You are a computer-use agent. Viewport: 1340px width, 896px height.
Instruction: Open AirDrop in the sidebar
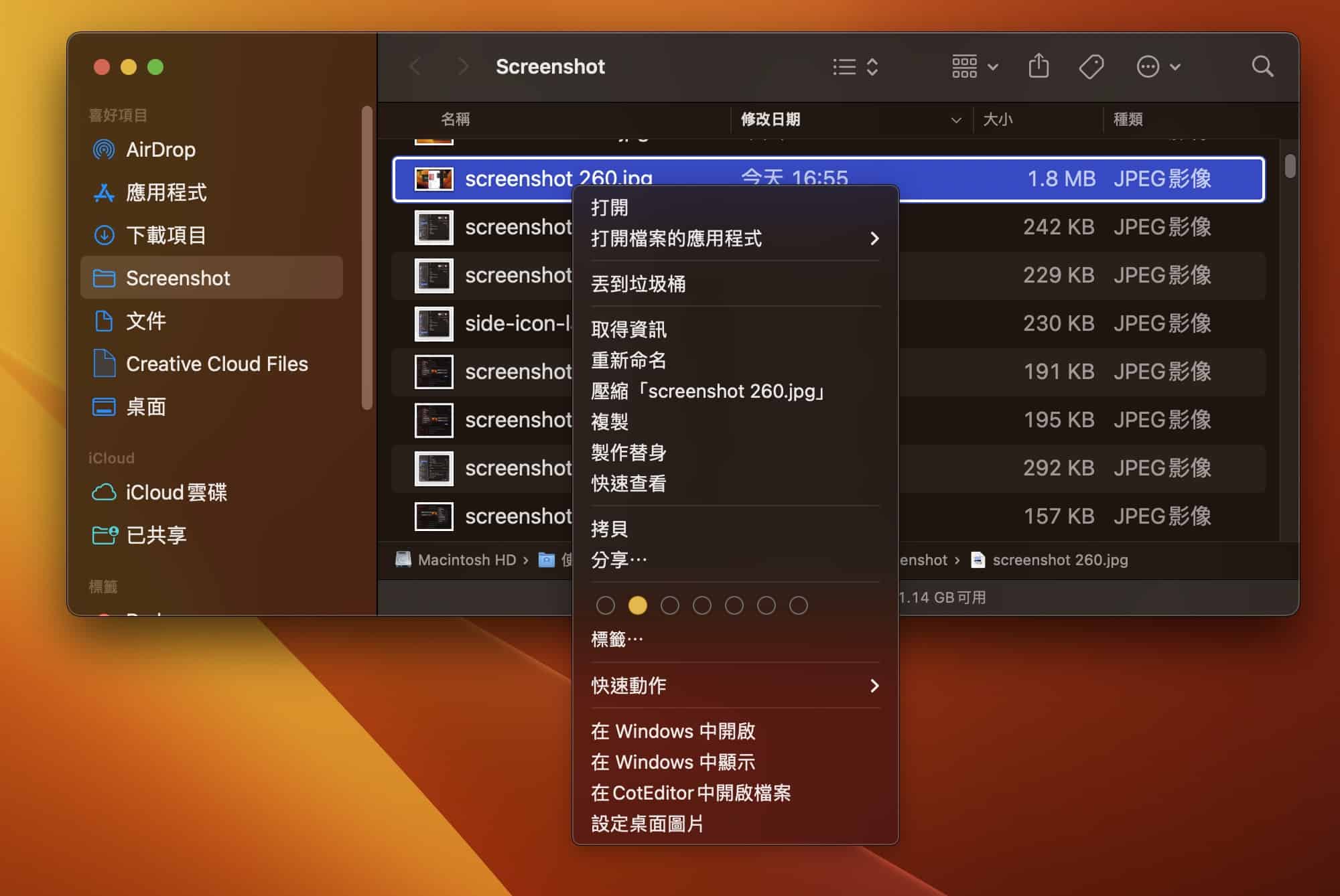[x=160, y=149]
